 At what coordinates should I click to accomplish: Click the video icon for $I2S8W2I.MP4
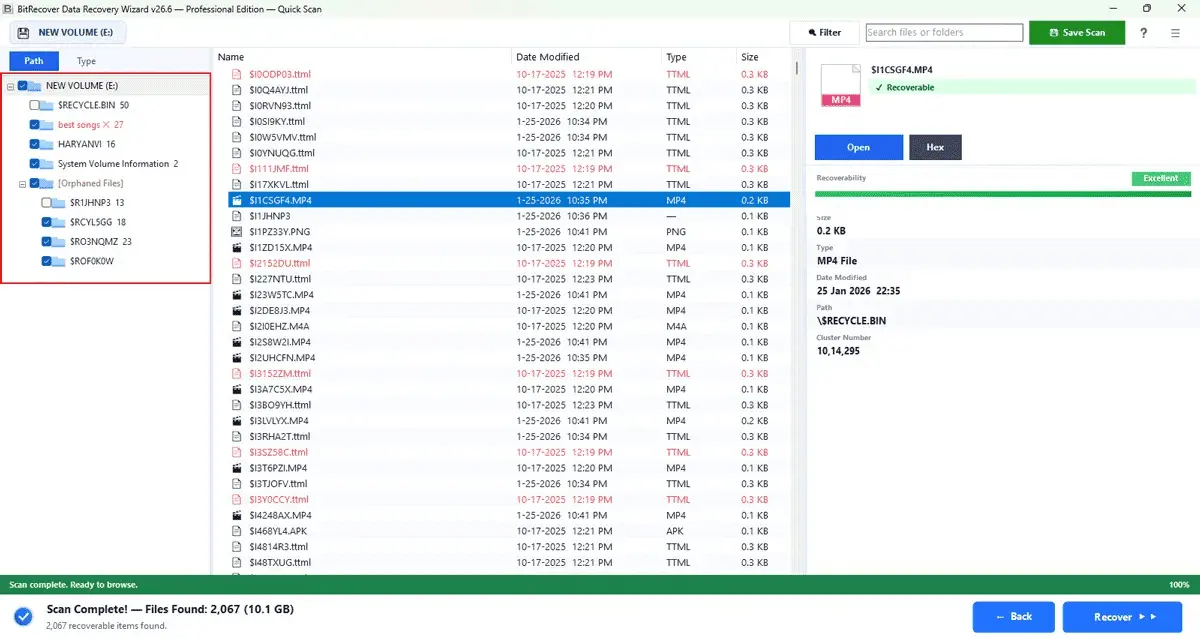[237, 341]
